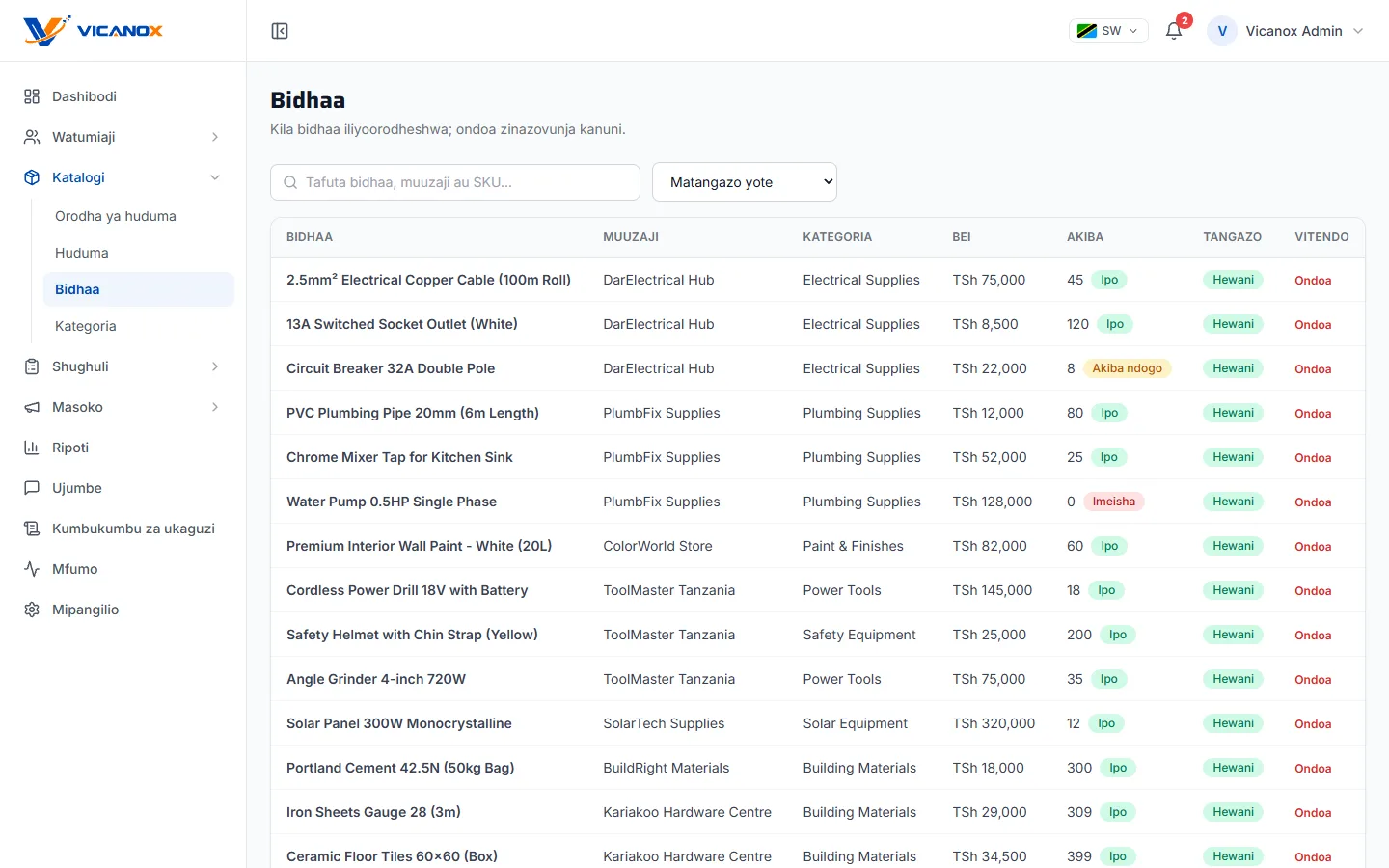The width and height of the screenshot is (1389, 868).
Task: Click the Ripoti chart icon
Action: 32,448
